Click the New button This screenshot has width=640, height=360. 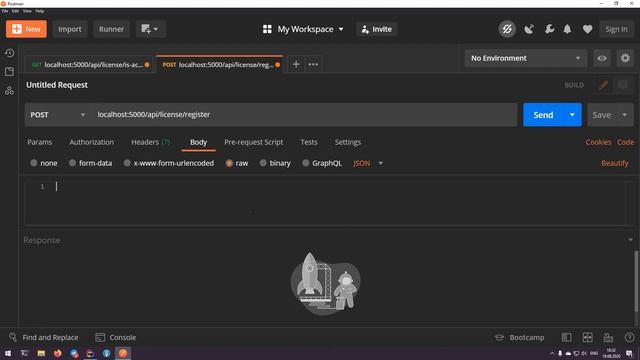pos(26,29)
